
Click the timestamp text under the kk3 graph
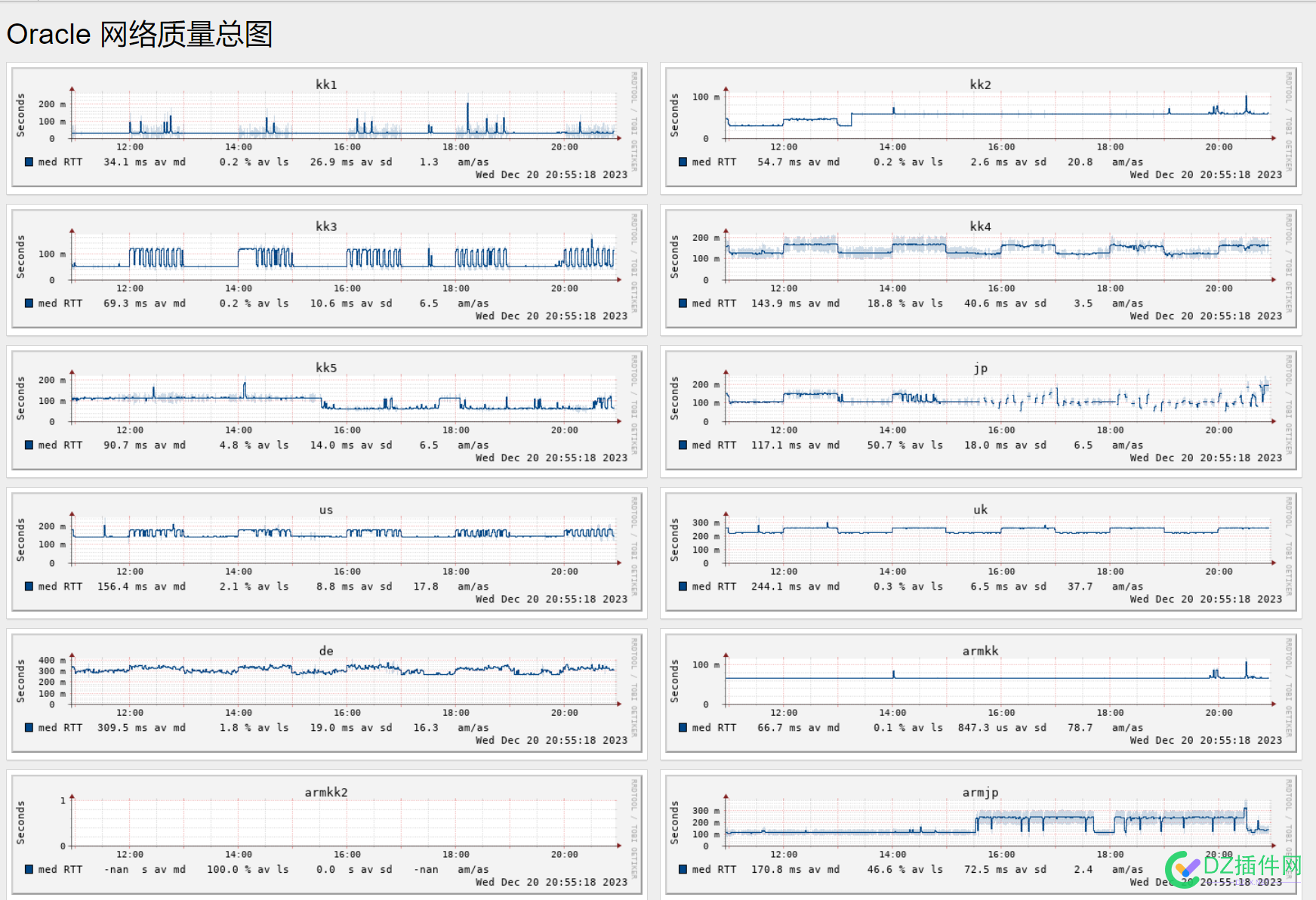click(551, 316)
